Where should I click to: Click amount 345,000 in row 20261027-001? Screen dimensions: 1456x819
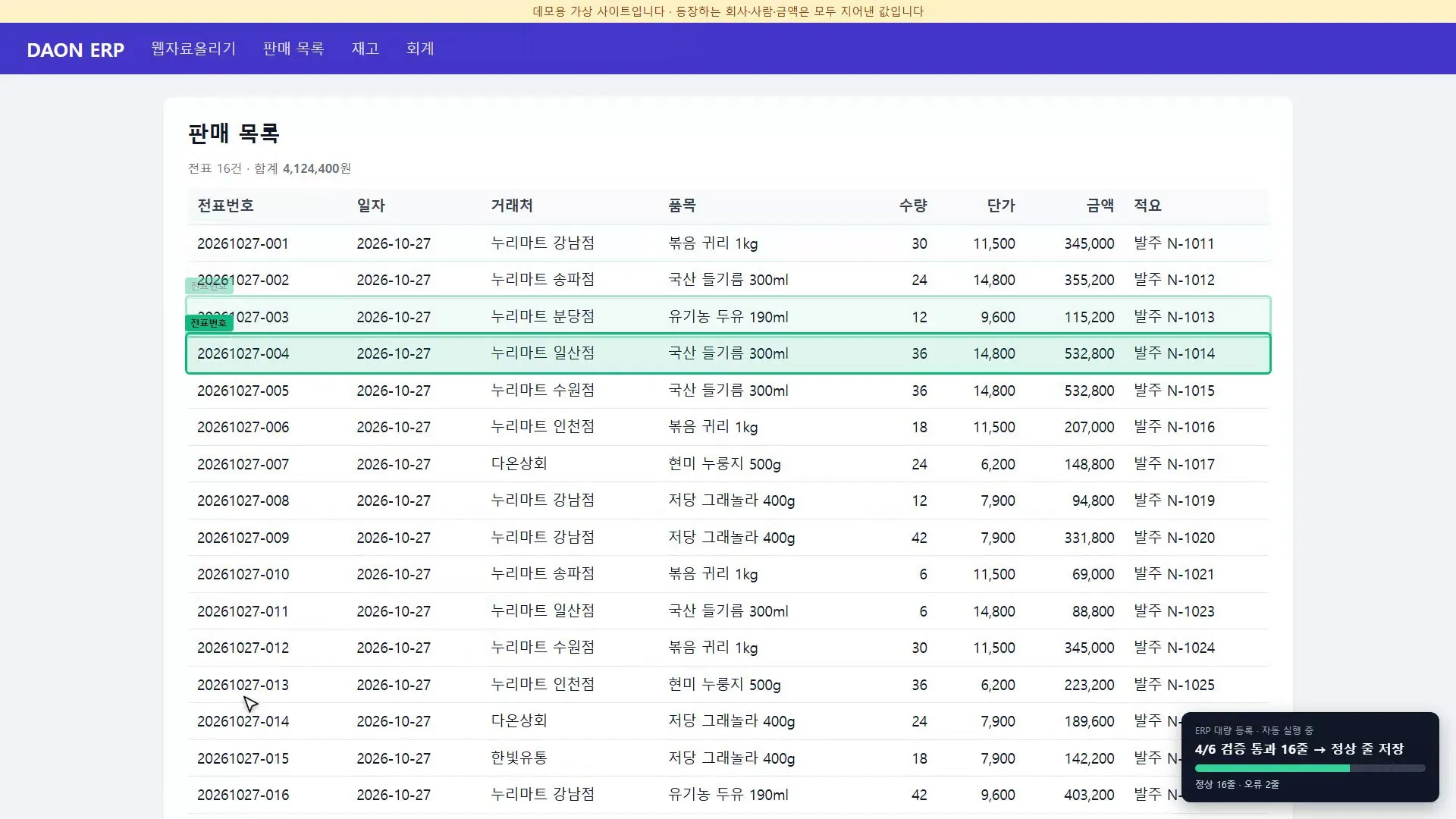(x=1089, y=243)
